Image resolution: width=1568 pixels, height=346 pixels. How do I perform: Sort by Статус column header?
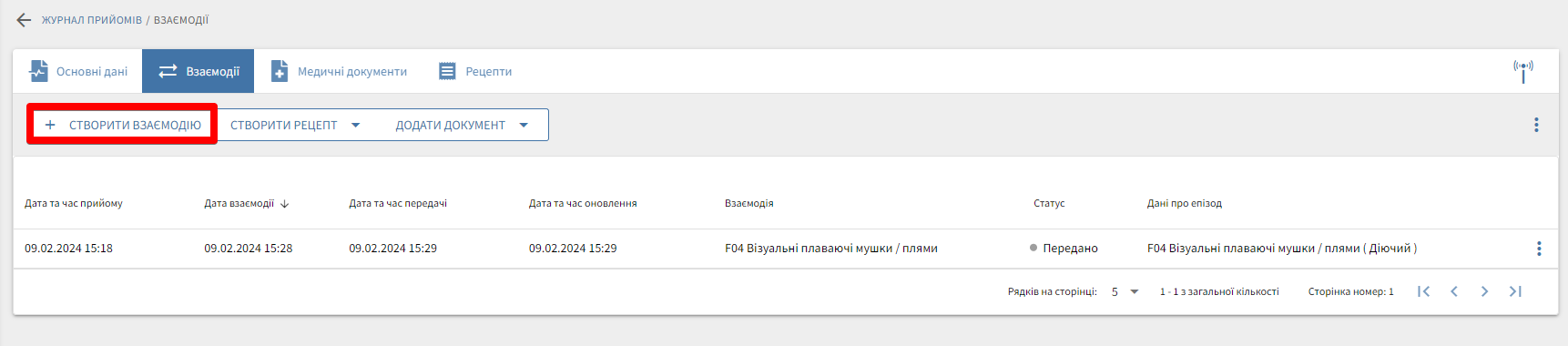point(1049,203)
